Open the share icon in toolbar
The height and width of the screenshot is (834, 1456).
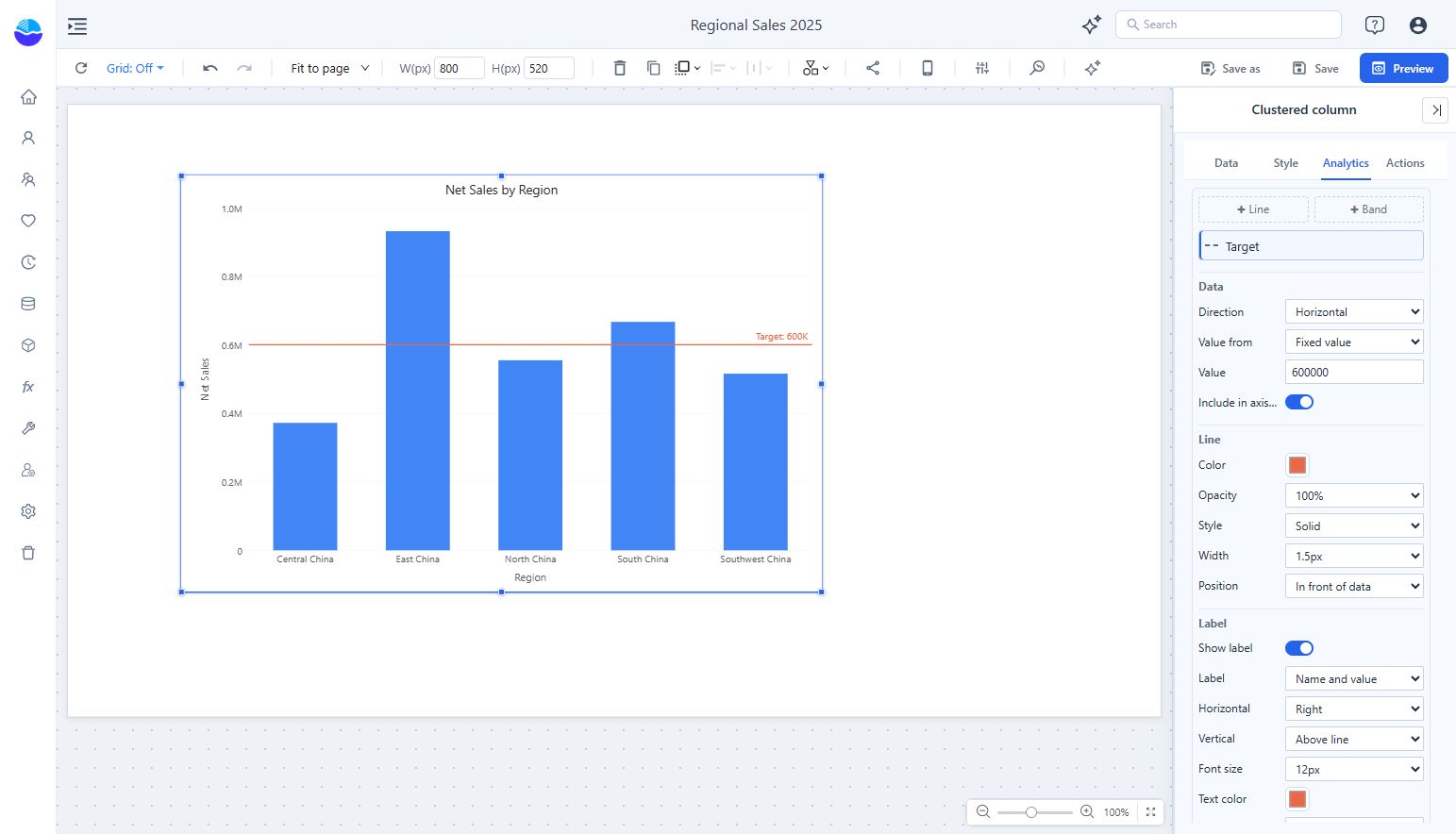tap(873, 68)
